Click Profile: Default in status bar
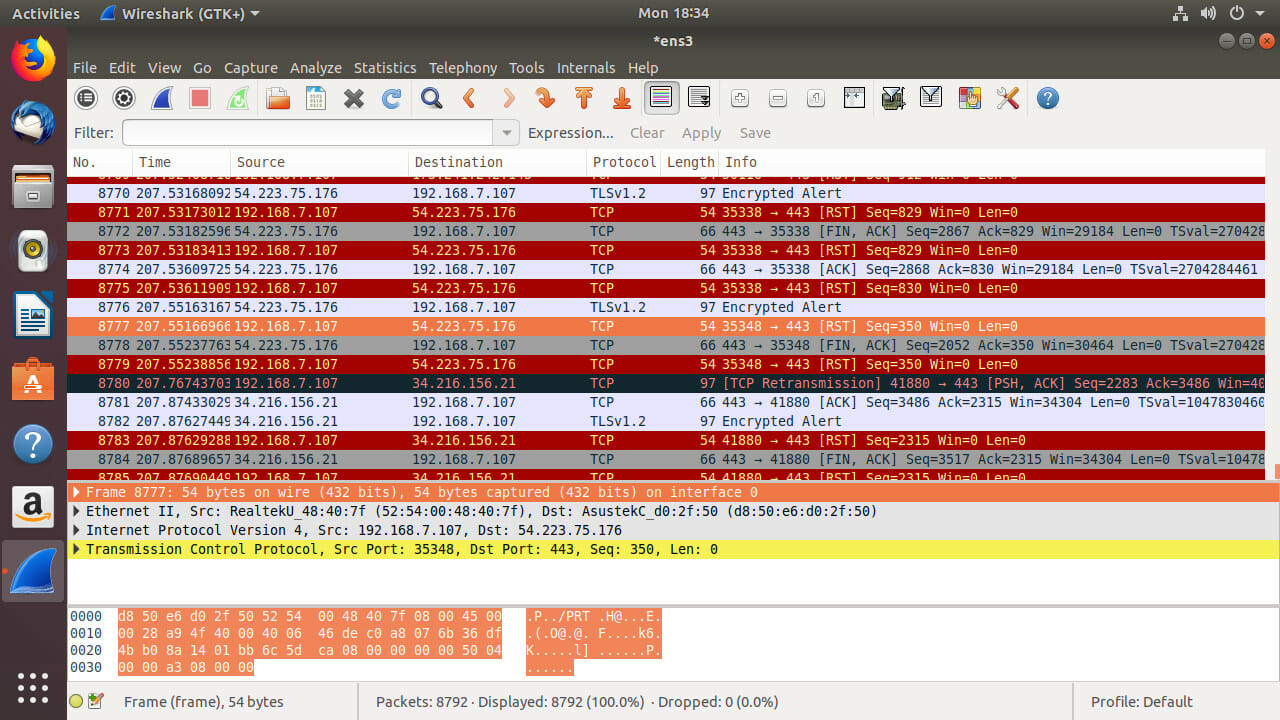 [x=1141, y=702]
